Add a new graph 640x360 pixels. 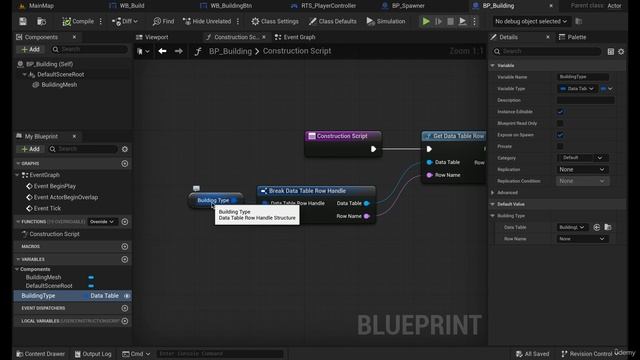coord(125,163)
